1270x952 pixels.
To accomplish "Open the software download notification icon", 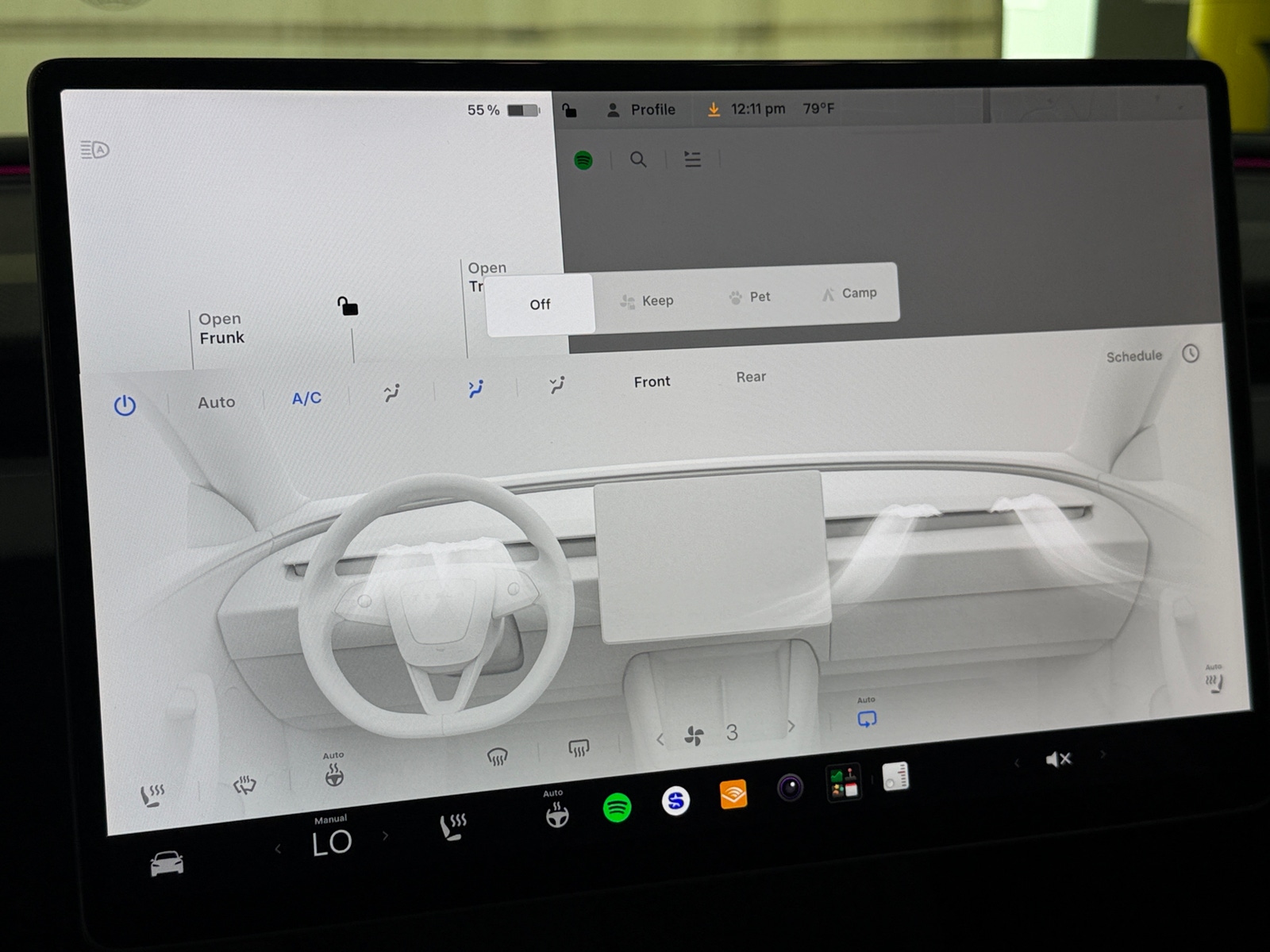I will 714,109.
